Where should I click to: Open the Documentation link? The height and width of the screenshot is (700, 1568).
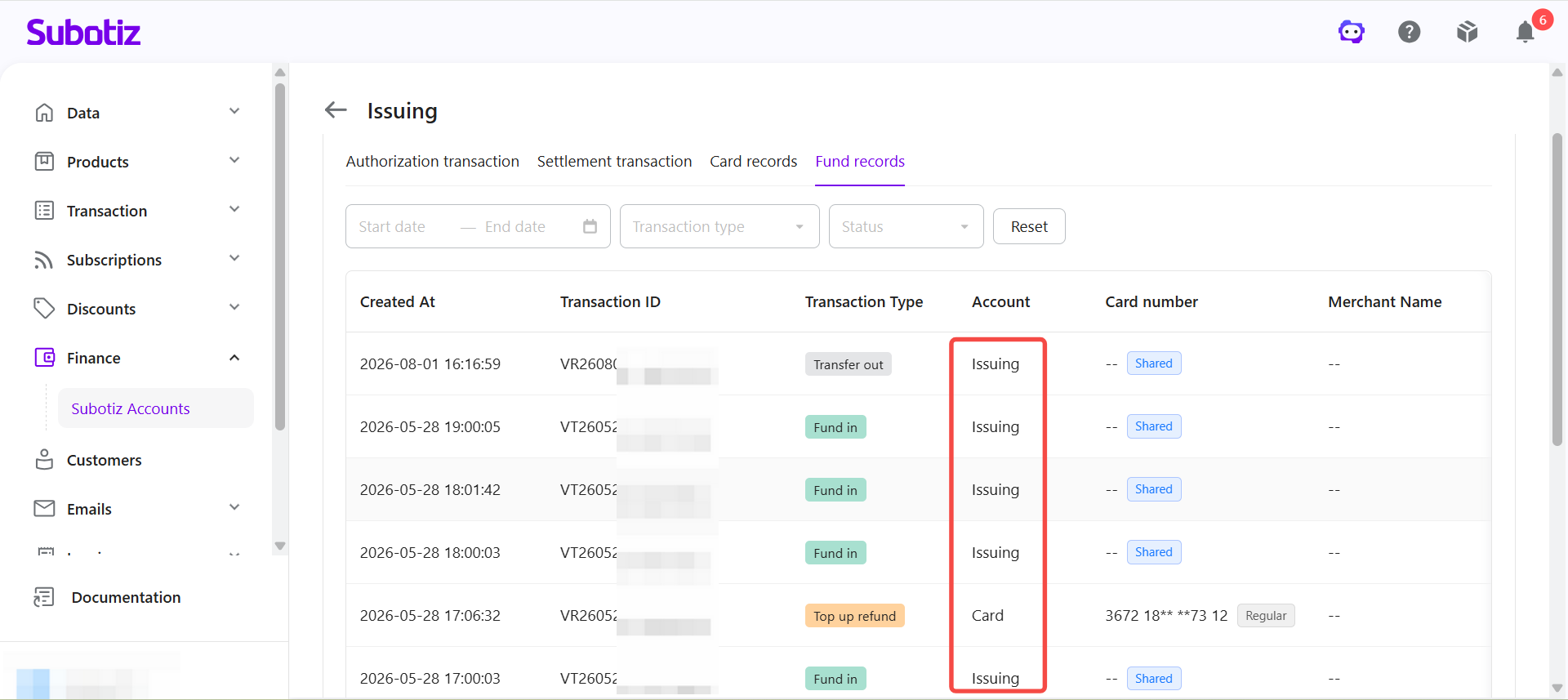click(126, 598)
